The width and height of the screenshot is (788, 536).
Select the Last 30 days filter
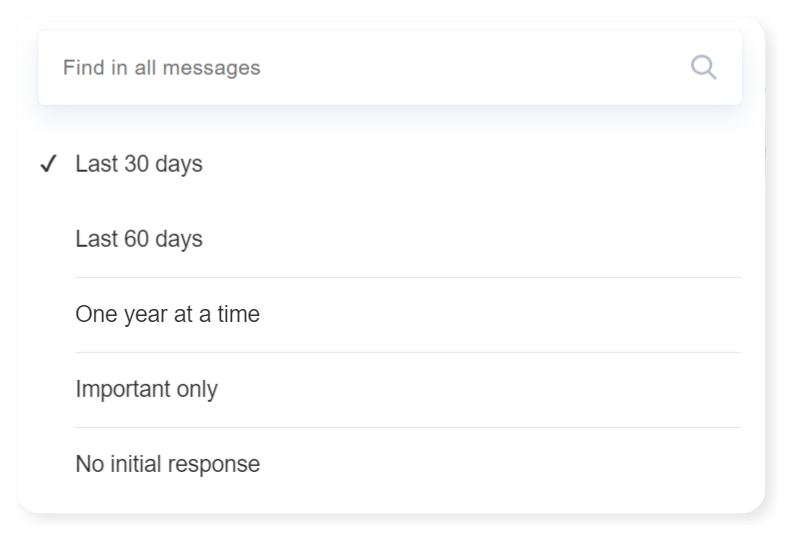click(139, 164)
